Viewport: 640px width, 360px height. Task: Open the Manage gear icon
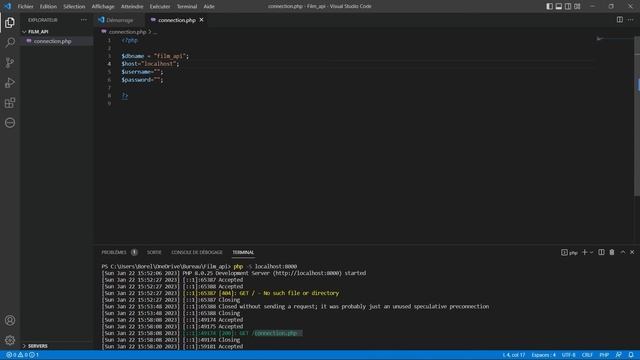click(10, 340)
